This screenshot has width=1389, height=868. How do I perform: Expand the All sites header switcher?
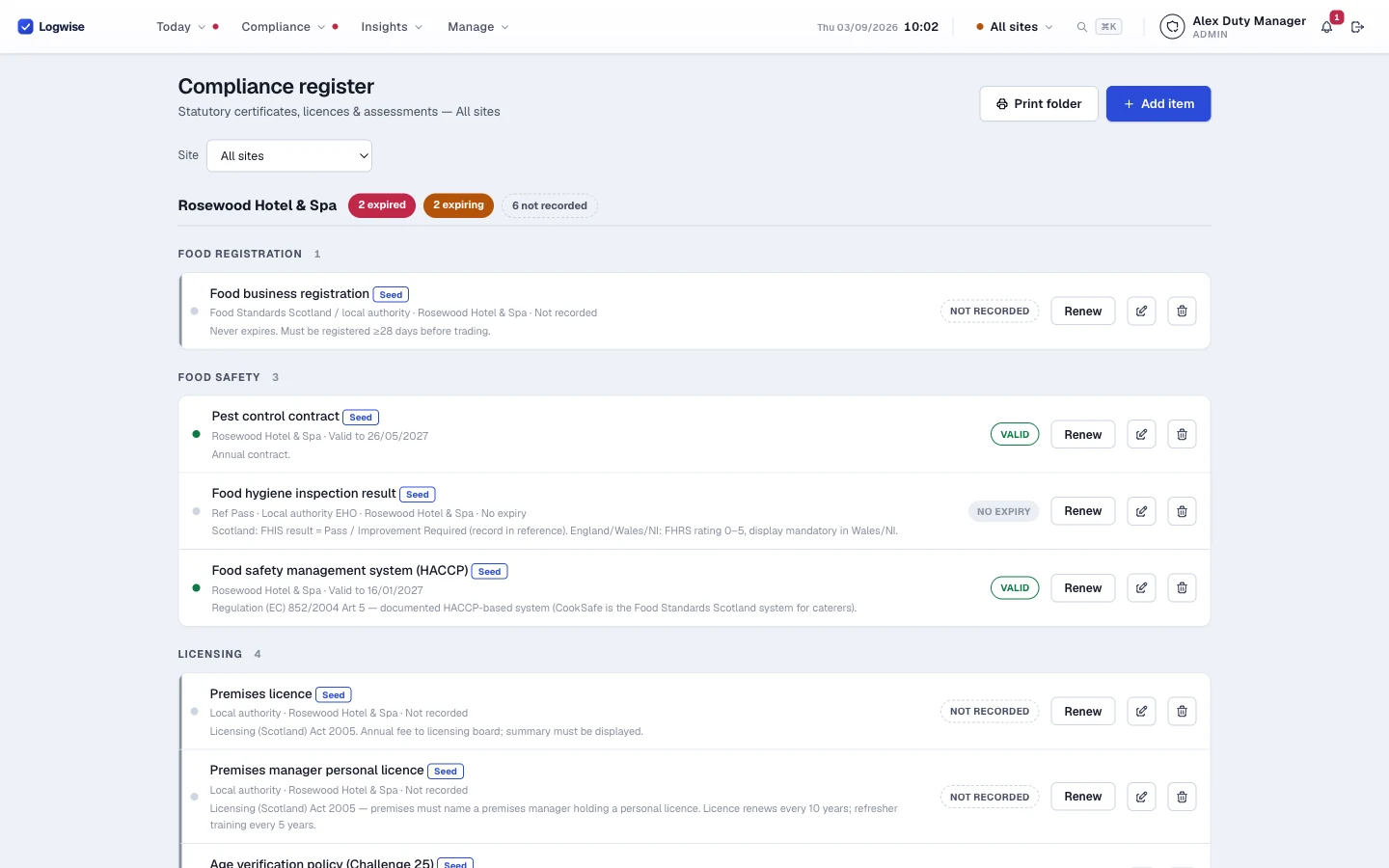coord(1014,27)
